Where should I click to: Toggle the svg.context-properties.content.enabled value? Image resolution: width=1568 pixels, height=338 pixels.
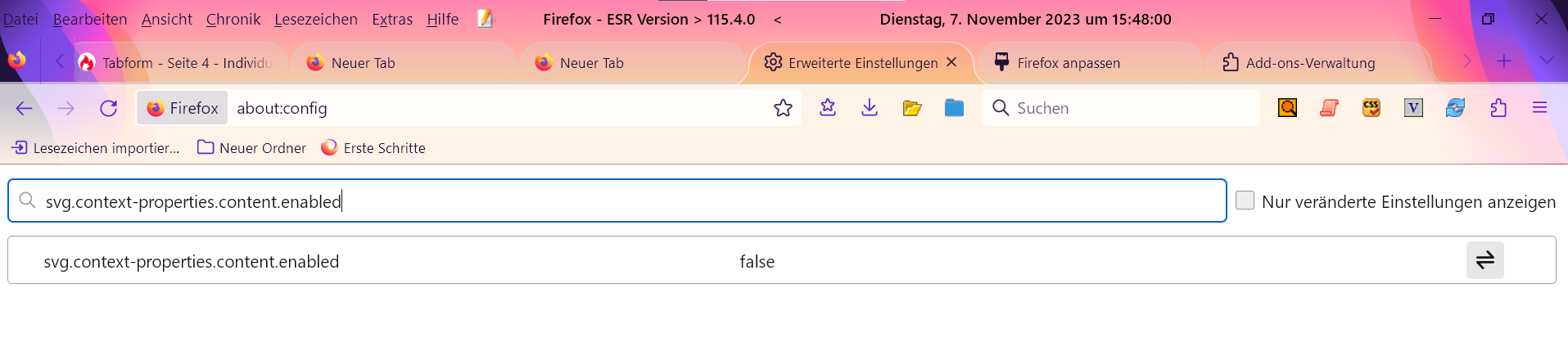point(1484,260)
